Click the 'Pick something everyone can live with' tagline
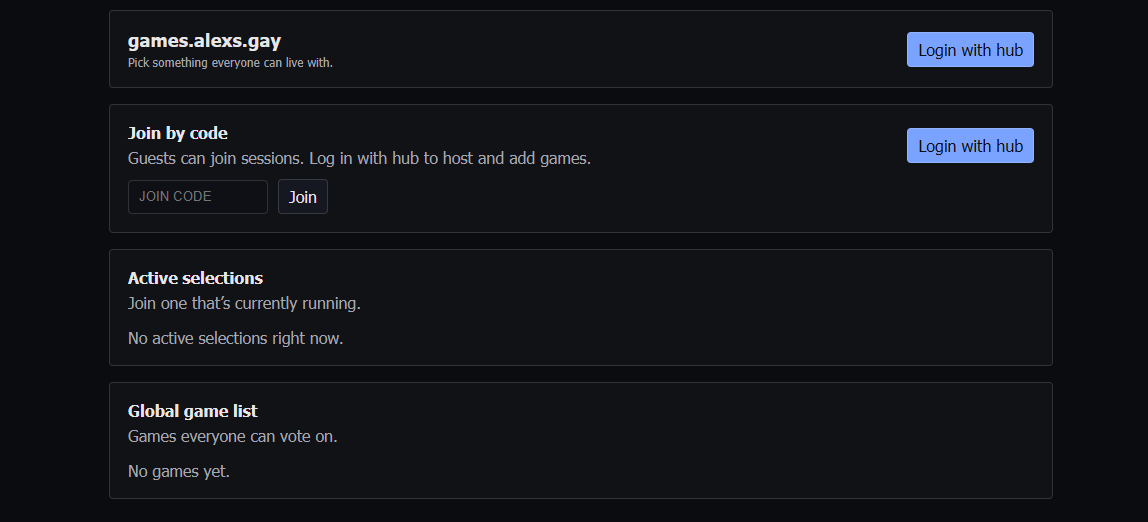This screenshot has width=1148, height=522. coord(230,63)
